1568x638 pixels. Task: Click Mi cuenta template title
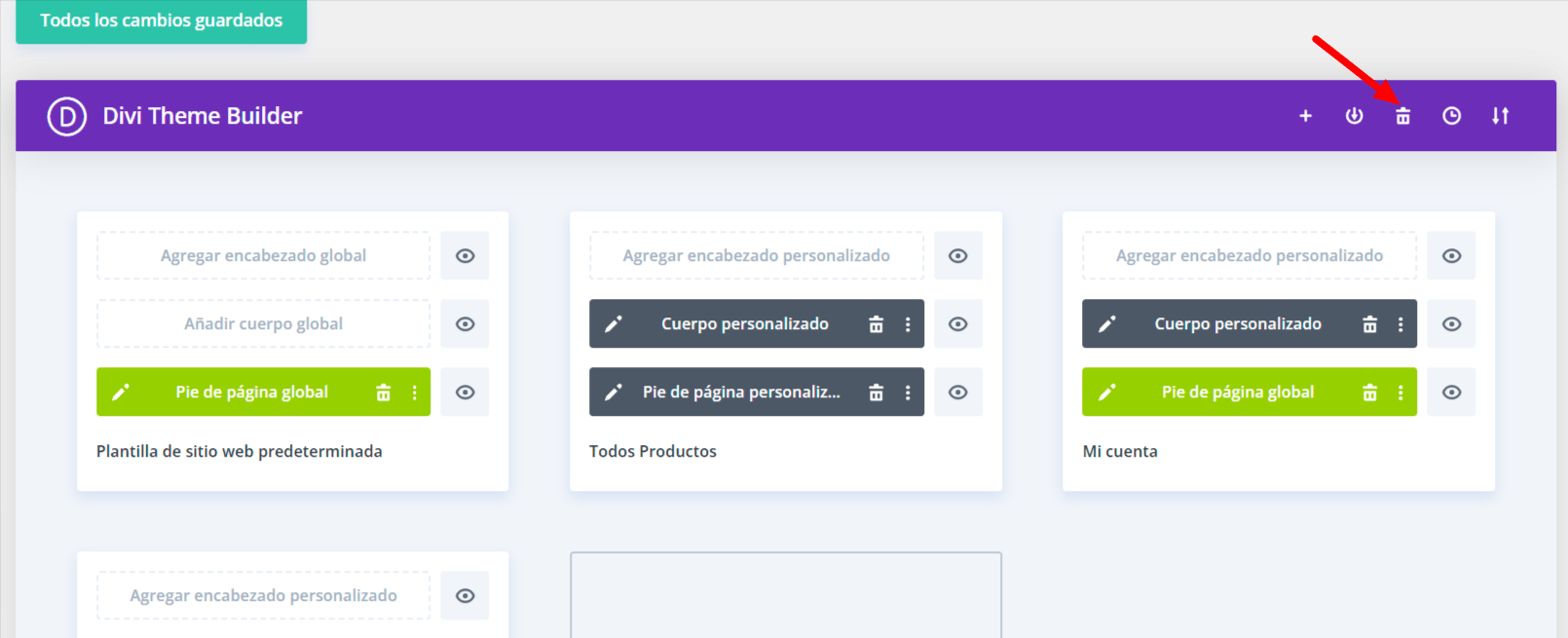tap(1120, 451)
